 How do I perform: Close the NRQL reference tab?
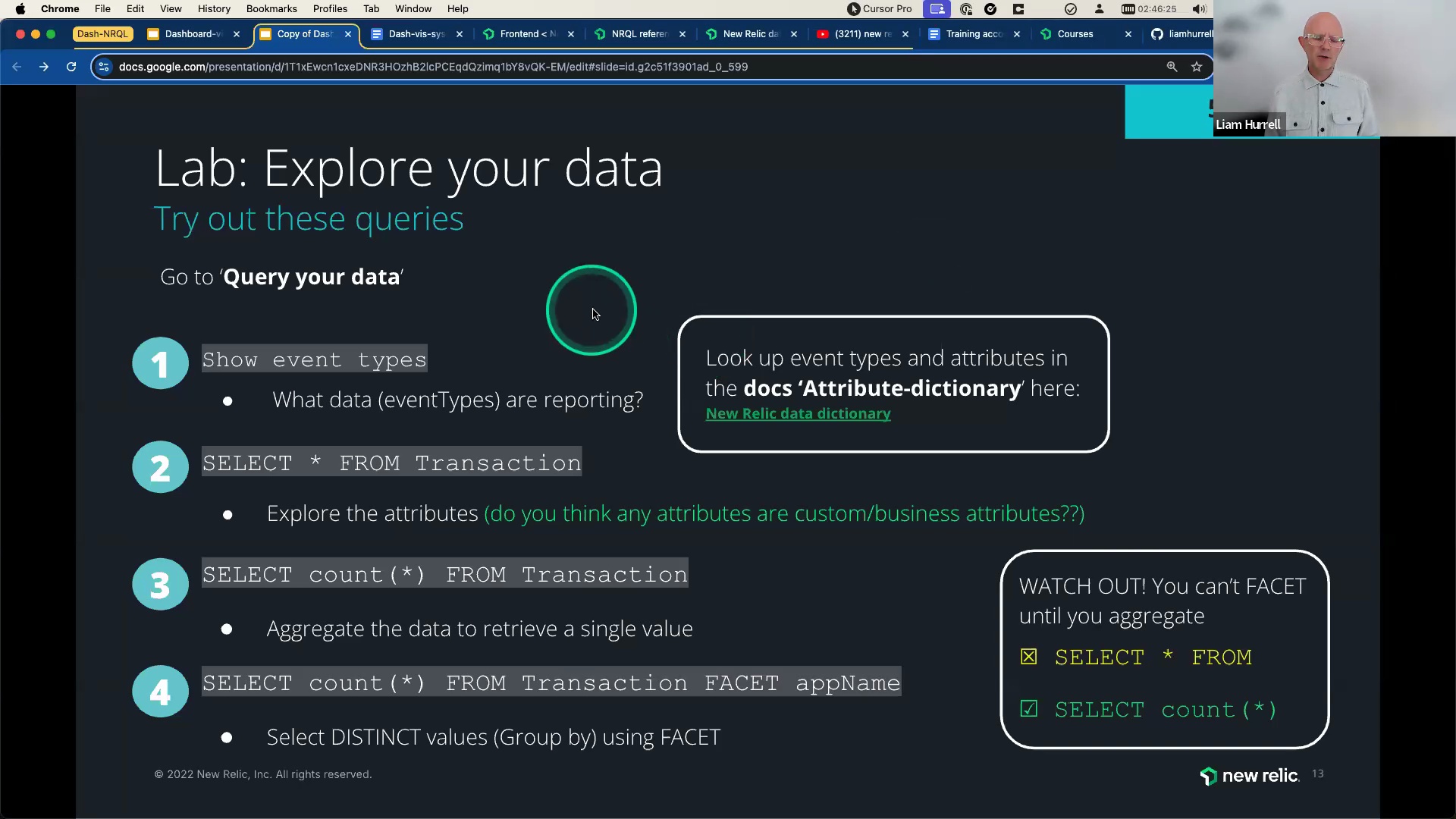[x=682, y=34]
